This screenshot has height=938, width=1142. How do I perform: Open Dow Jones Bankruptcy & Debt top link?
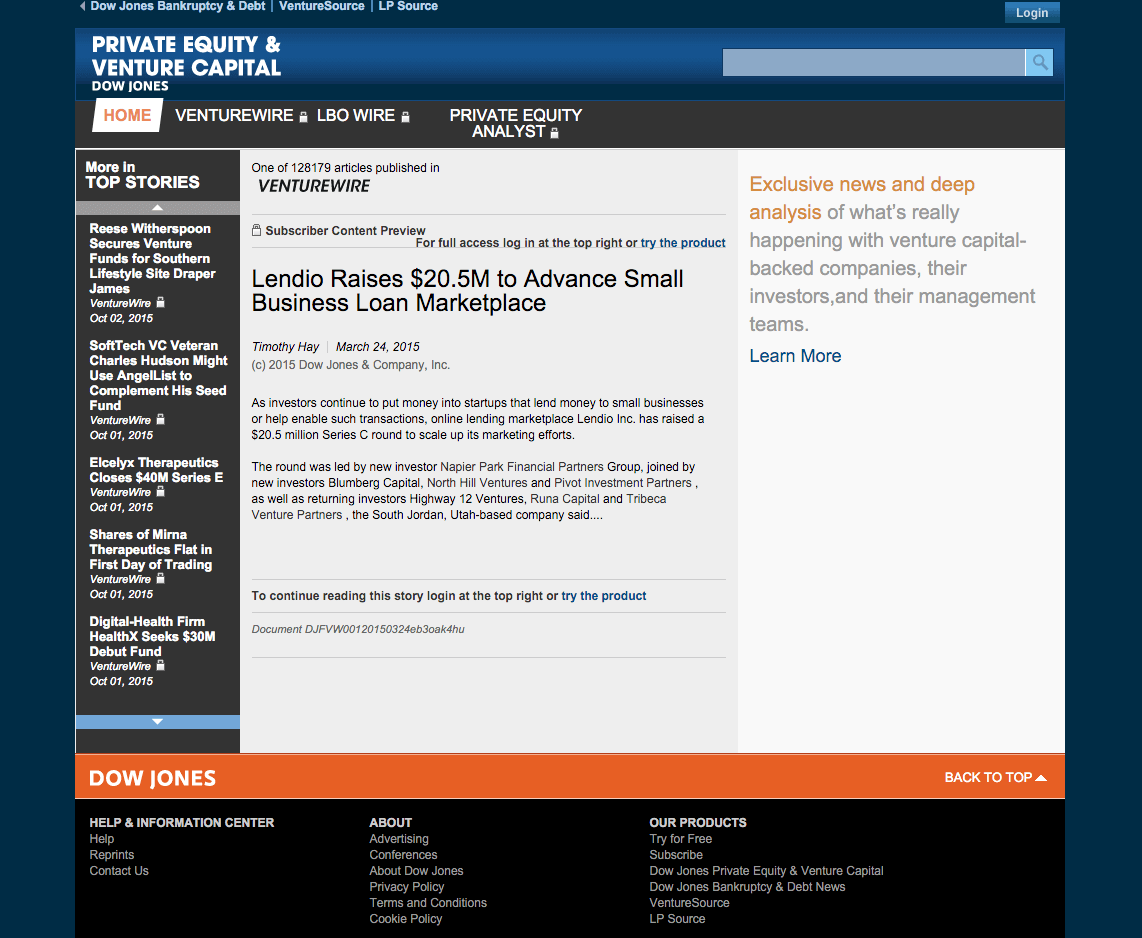pos(178,6)
